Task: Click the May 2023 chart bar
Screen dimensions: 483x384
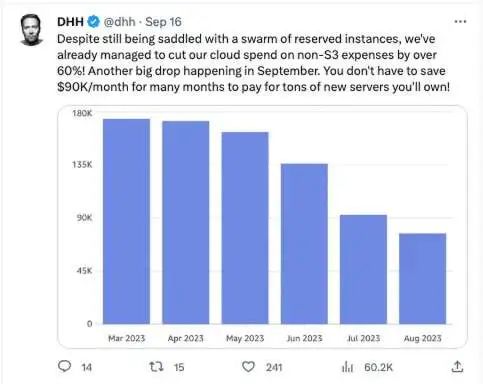Action: [245, 228]
